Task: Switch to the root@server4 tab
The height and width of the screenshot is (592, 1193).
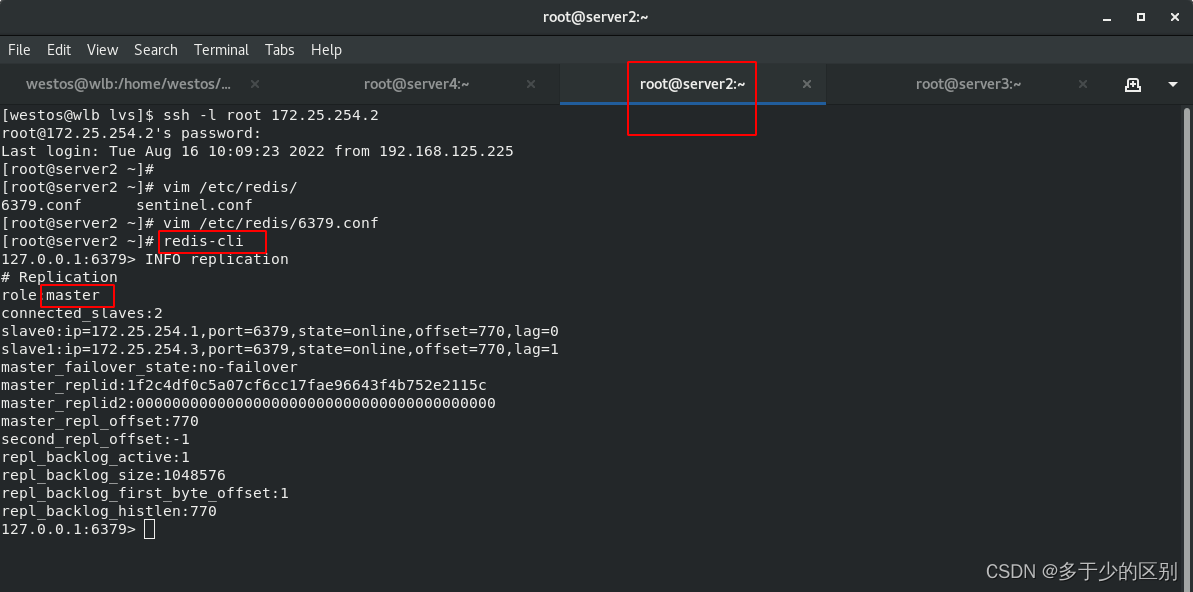Action: (416, 84)
